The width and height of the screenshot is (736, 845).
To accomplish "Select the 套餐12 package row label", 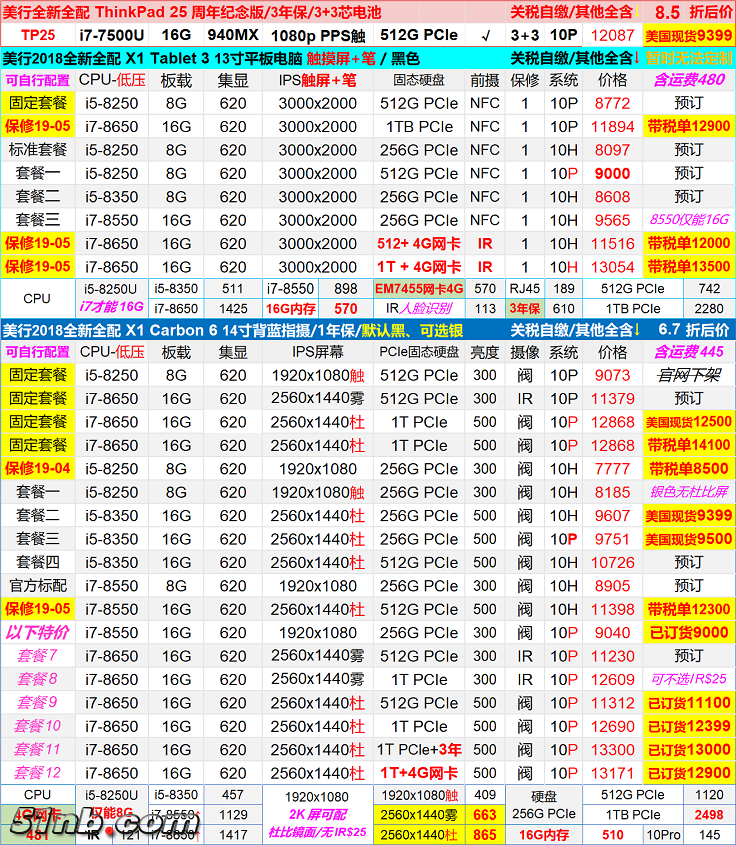I will coord(38,773).
